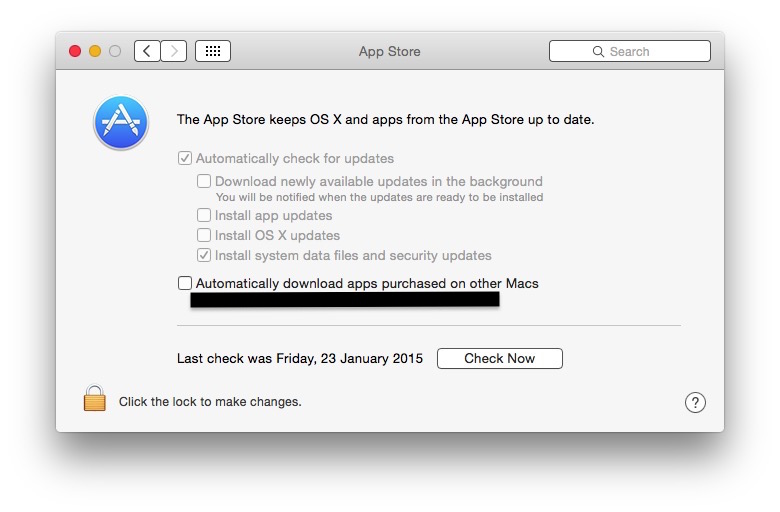The height and width of the screenshot is (512, 780).
Task: Click the App Store window title
Action: (390, 51)
